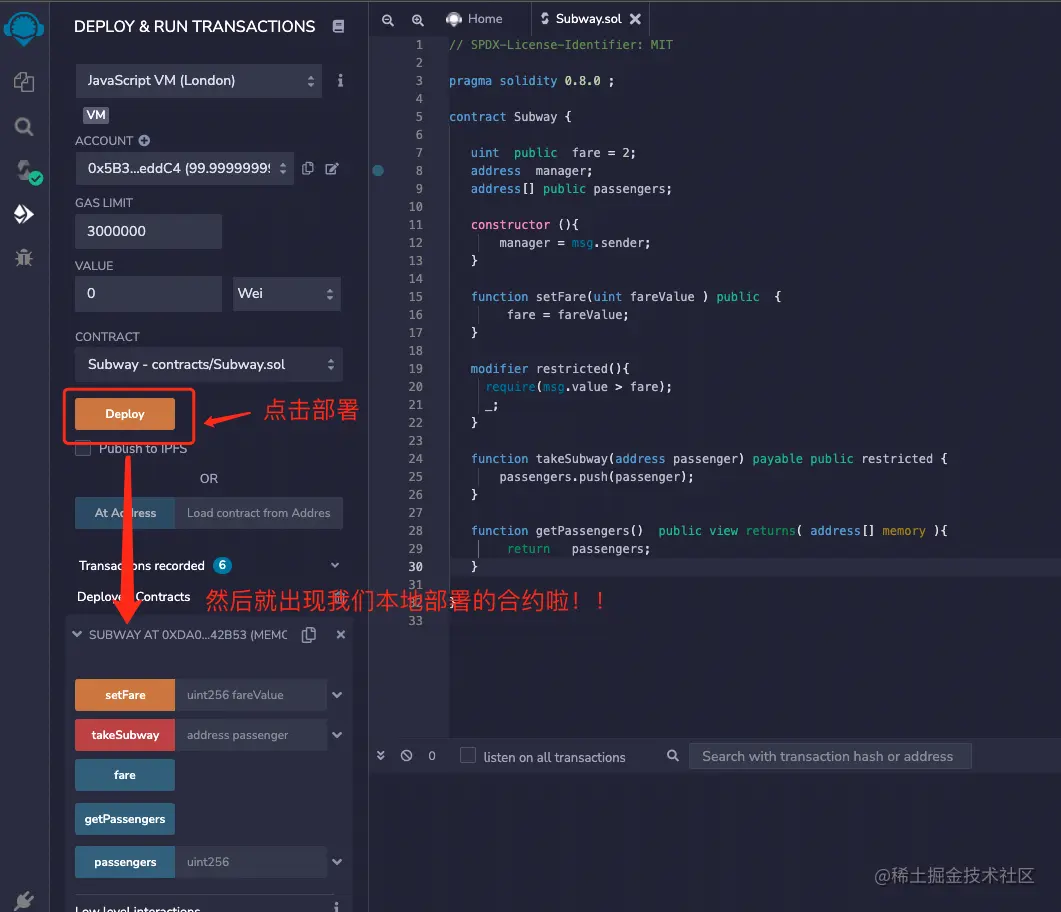The height and width of the screenshot is (912, 1061).
Task: Zoom in on the editor
Action: pyautogui.click(x=417, y=20)
